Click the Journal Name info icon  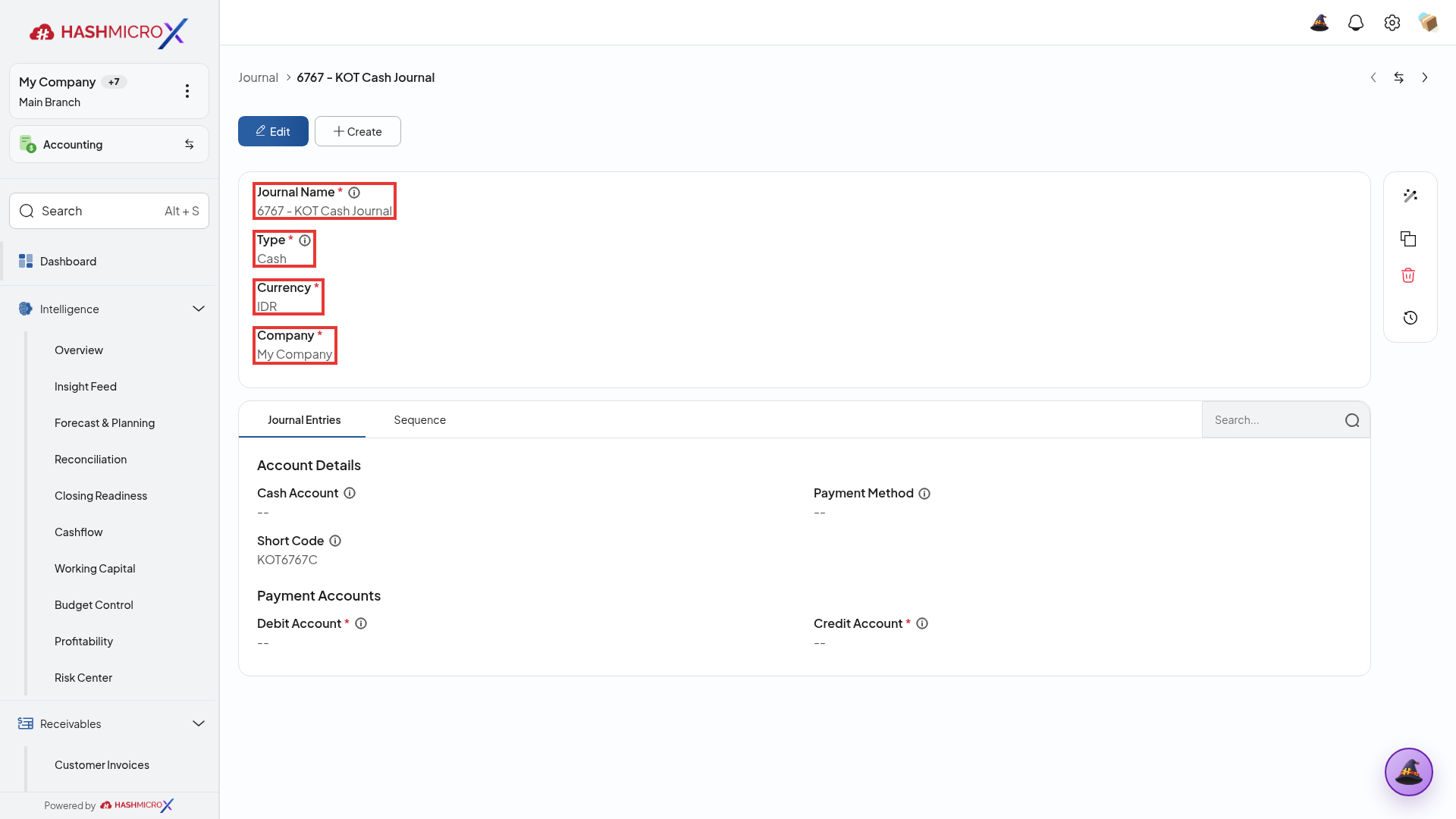[354, 193]
